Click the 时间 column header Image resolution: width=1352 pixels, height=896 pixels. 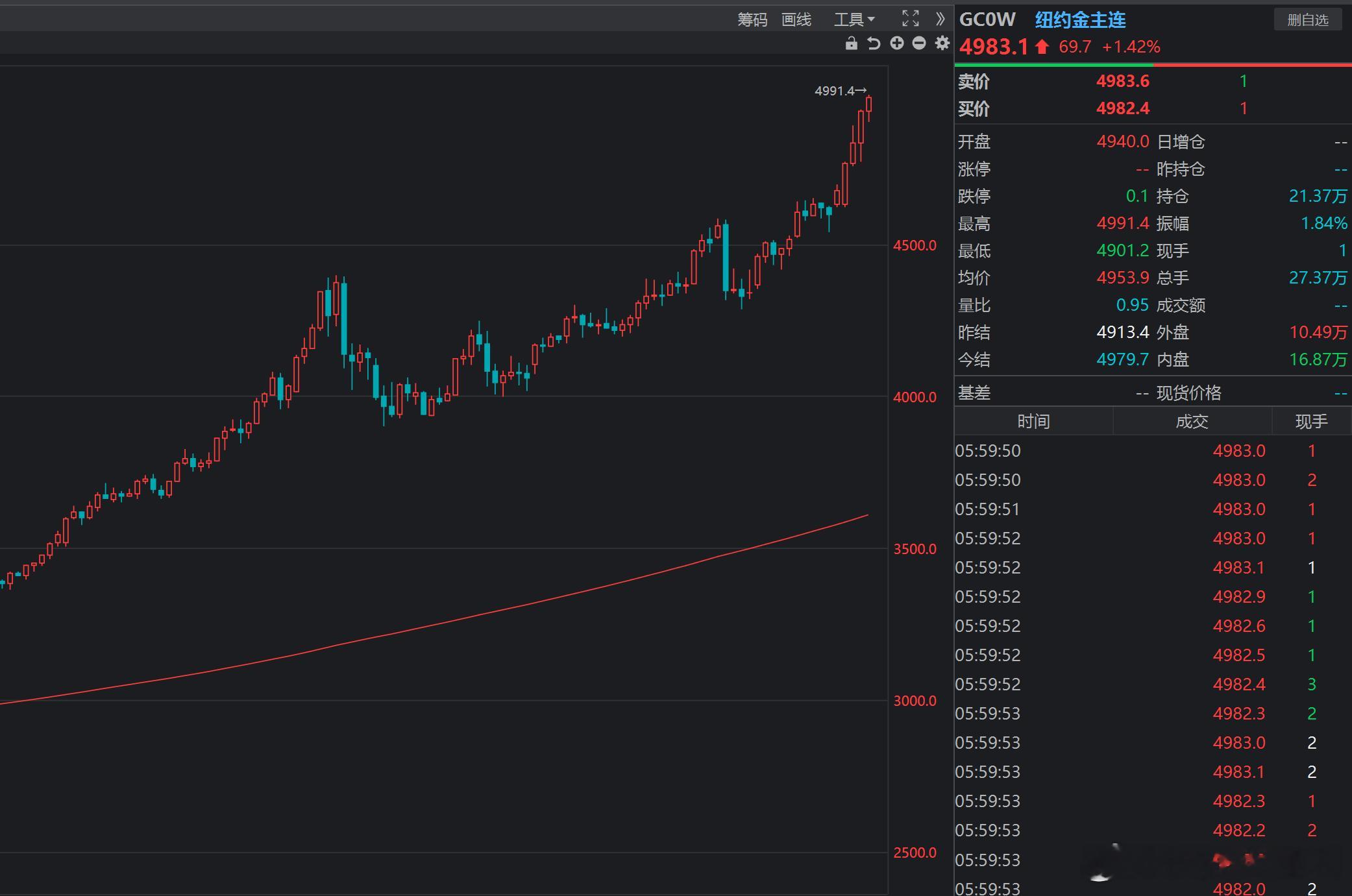(x=1033, y=422)
